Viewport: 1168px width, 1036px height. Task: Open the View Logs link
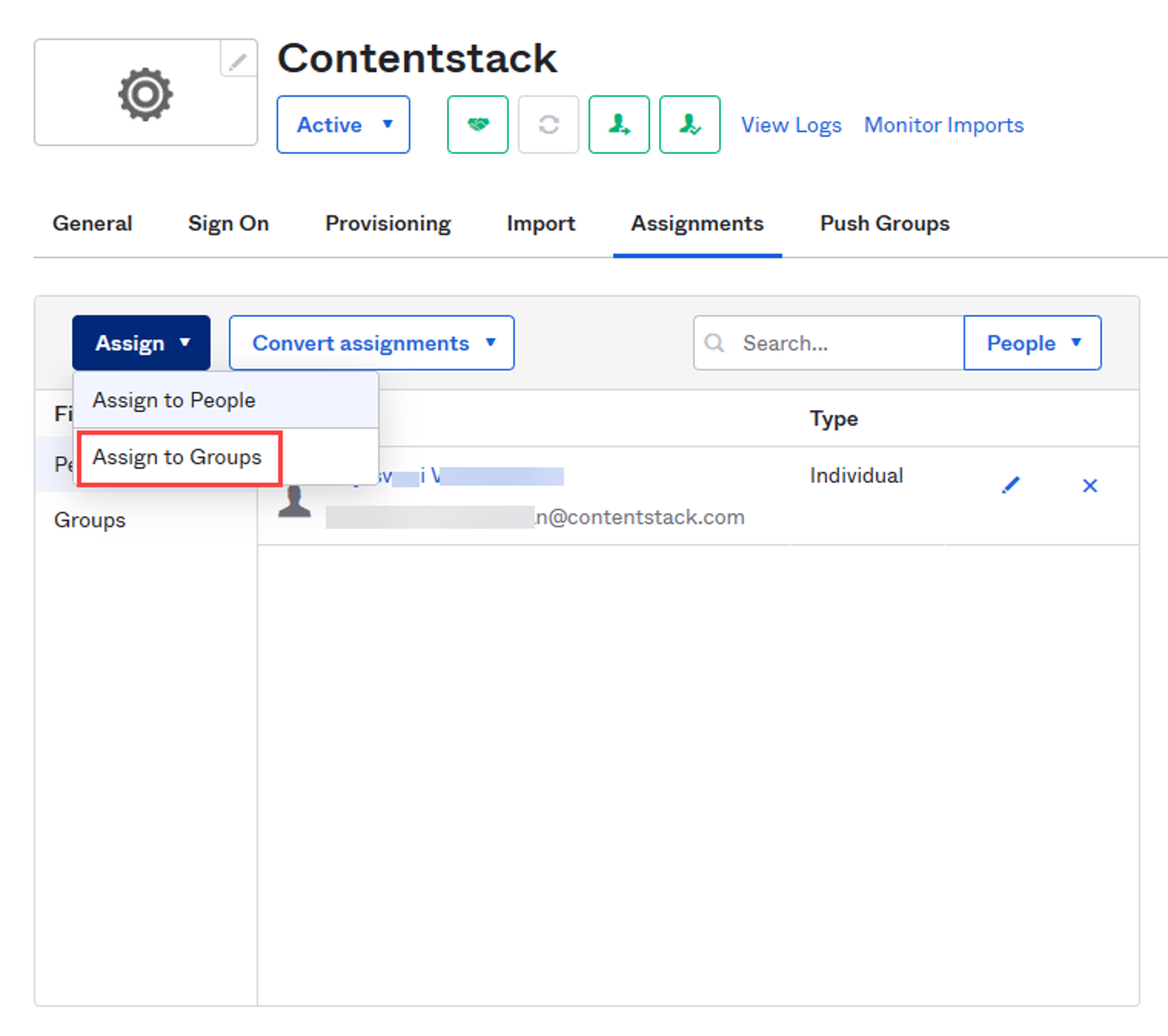click(791, 125)
